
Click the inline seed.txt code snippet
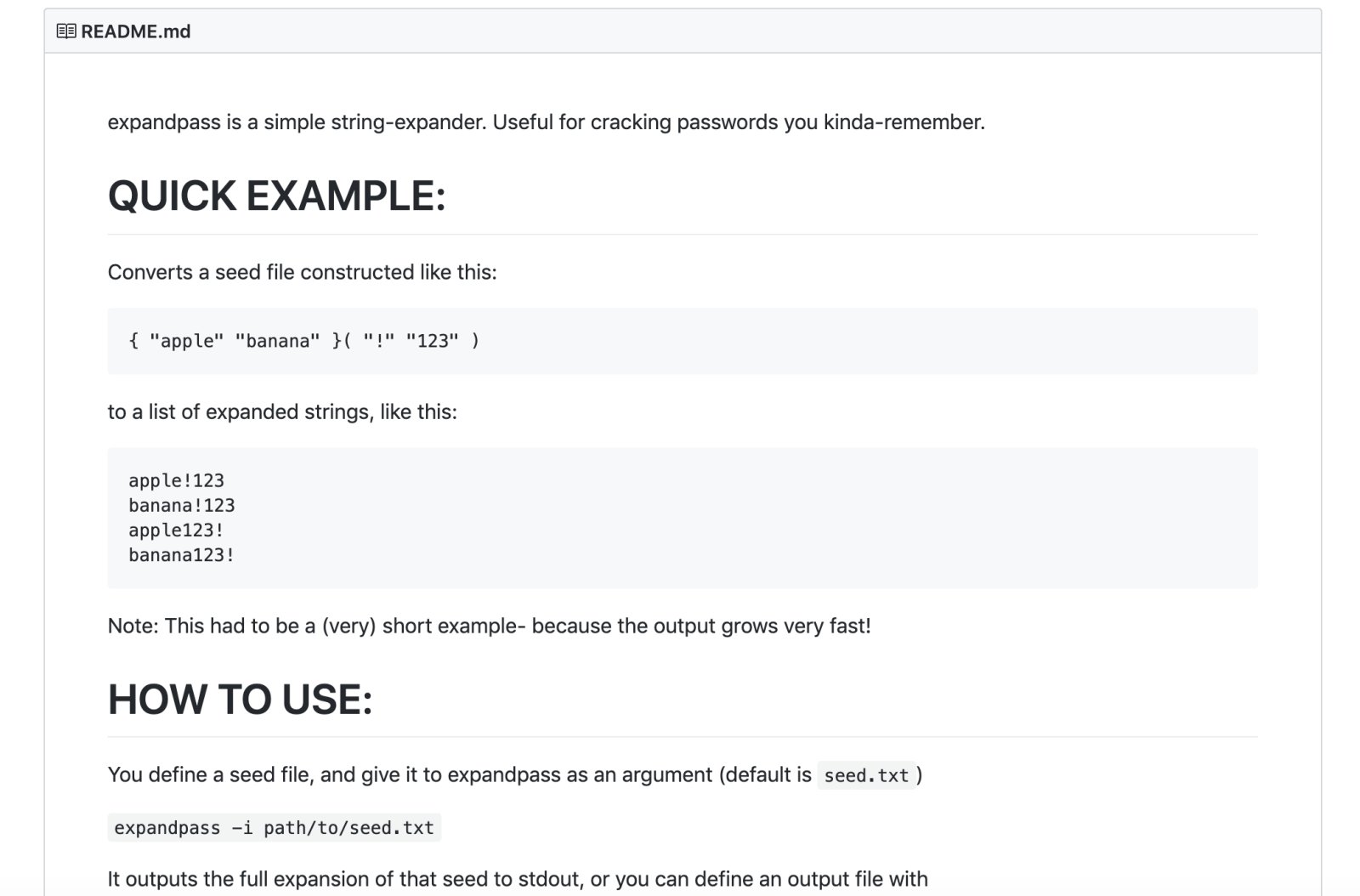[x=866, y=776]
